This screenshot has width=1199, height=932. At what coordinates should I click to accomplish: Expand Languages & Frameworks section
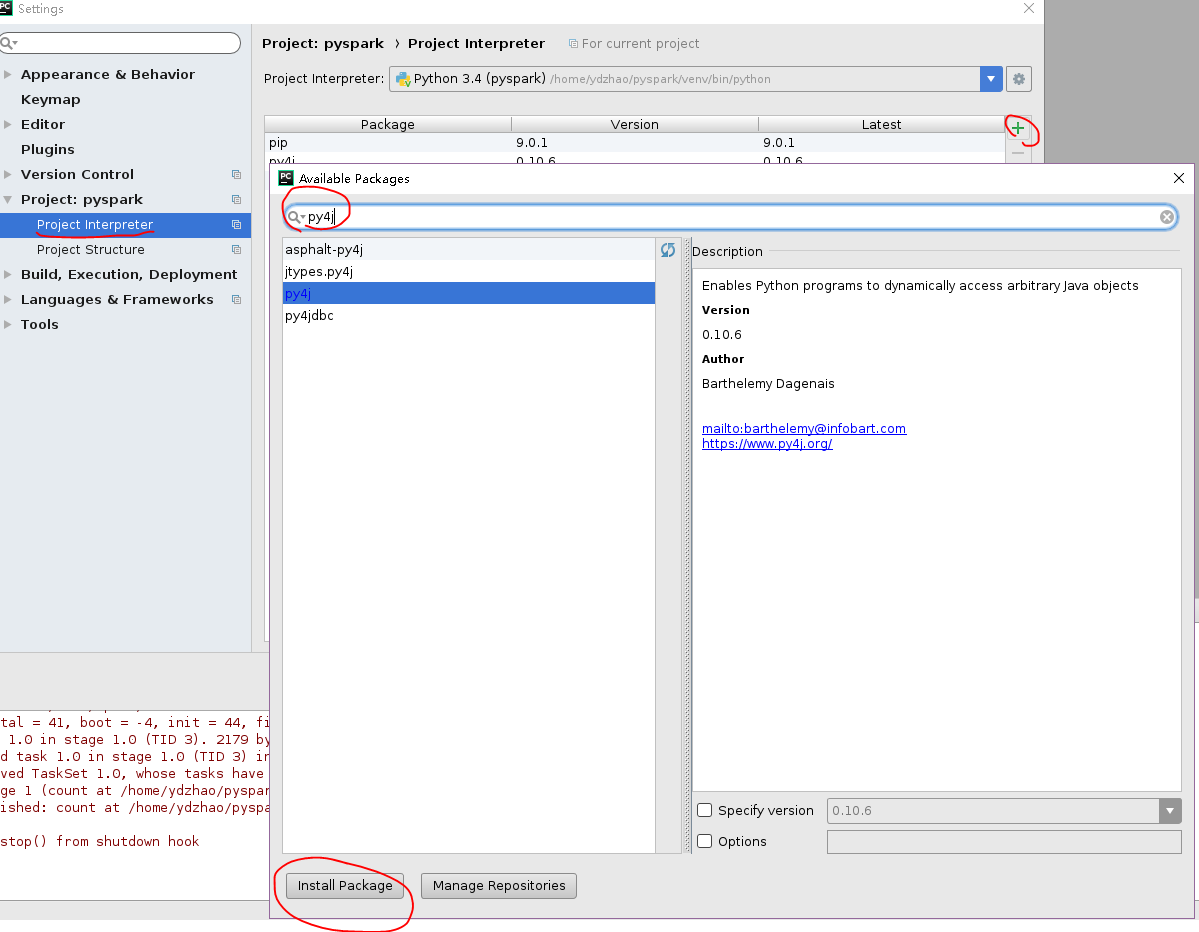point(8,300)
